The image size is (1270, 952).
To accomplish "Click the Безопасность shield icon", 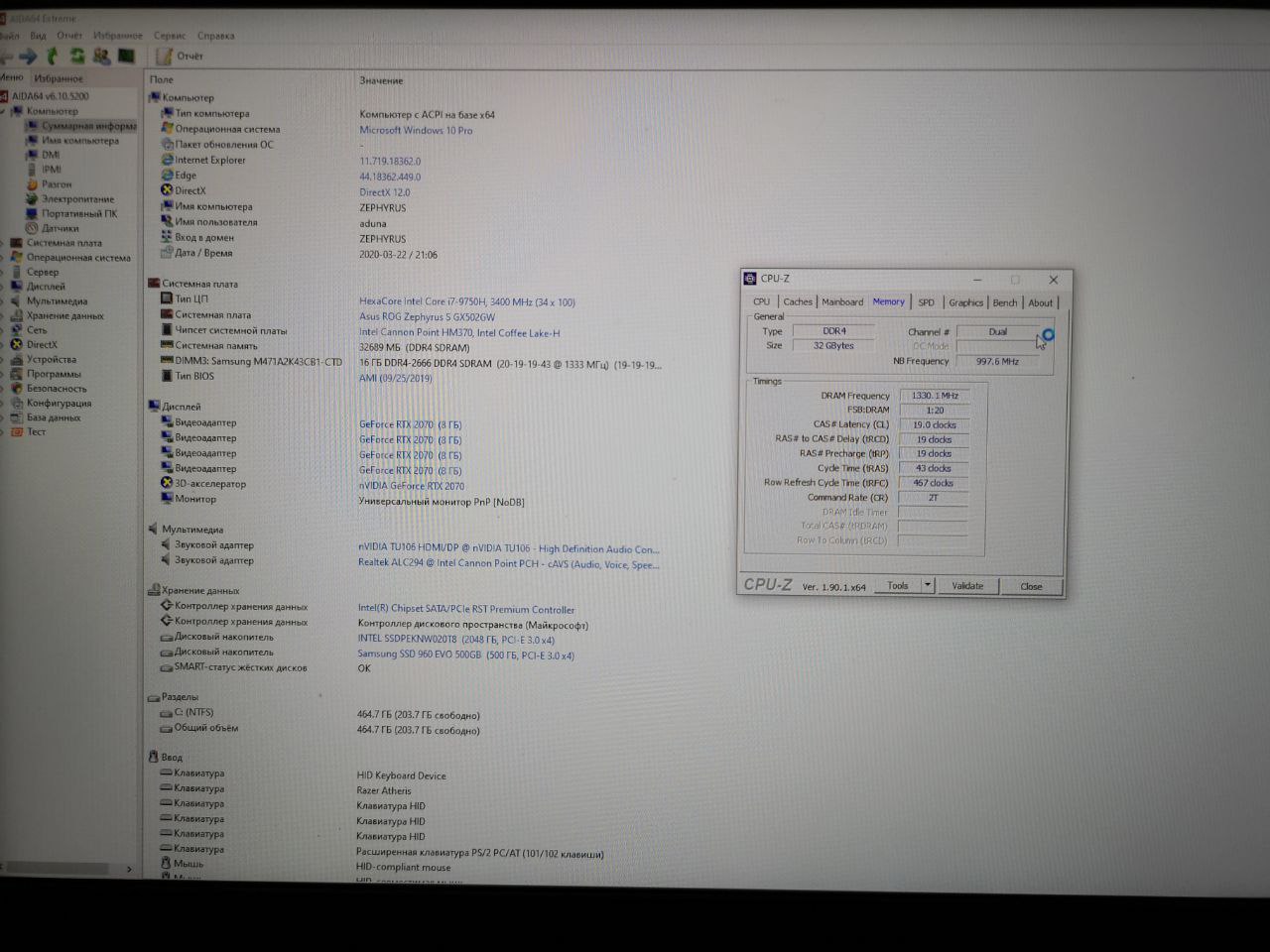I will coord(16,389).
